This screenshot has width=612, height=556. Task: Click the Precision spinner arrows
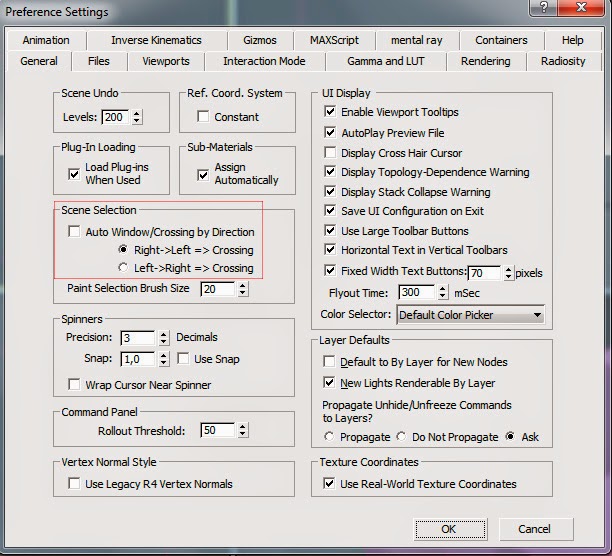pyautogui.click(x=164, y=338)
